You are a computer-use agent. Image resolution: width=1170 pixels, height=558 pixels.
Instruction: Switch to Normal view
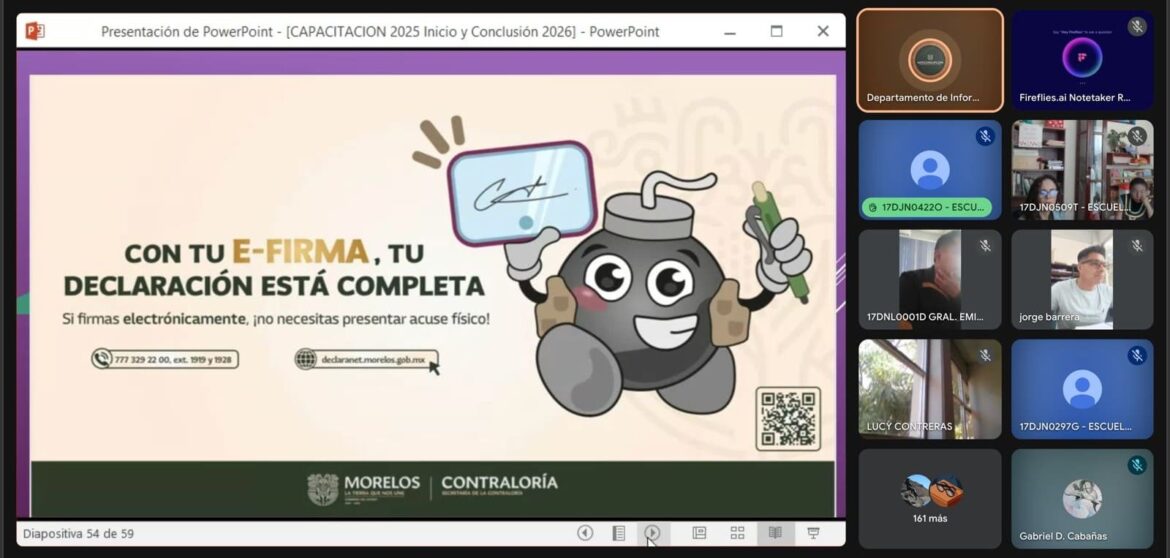click(x=699, y=534)
